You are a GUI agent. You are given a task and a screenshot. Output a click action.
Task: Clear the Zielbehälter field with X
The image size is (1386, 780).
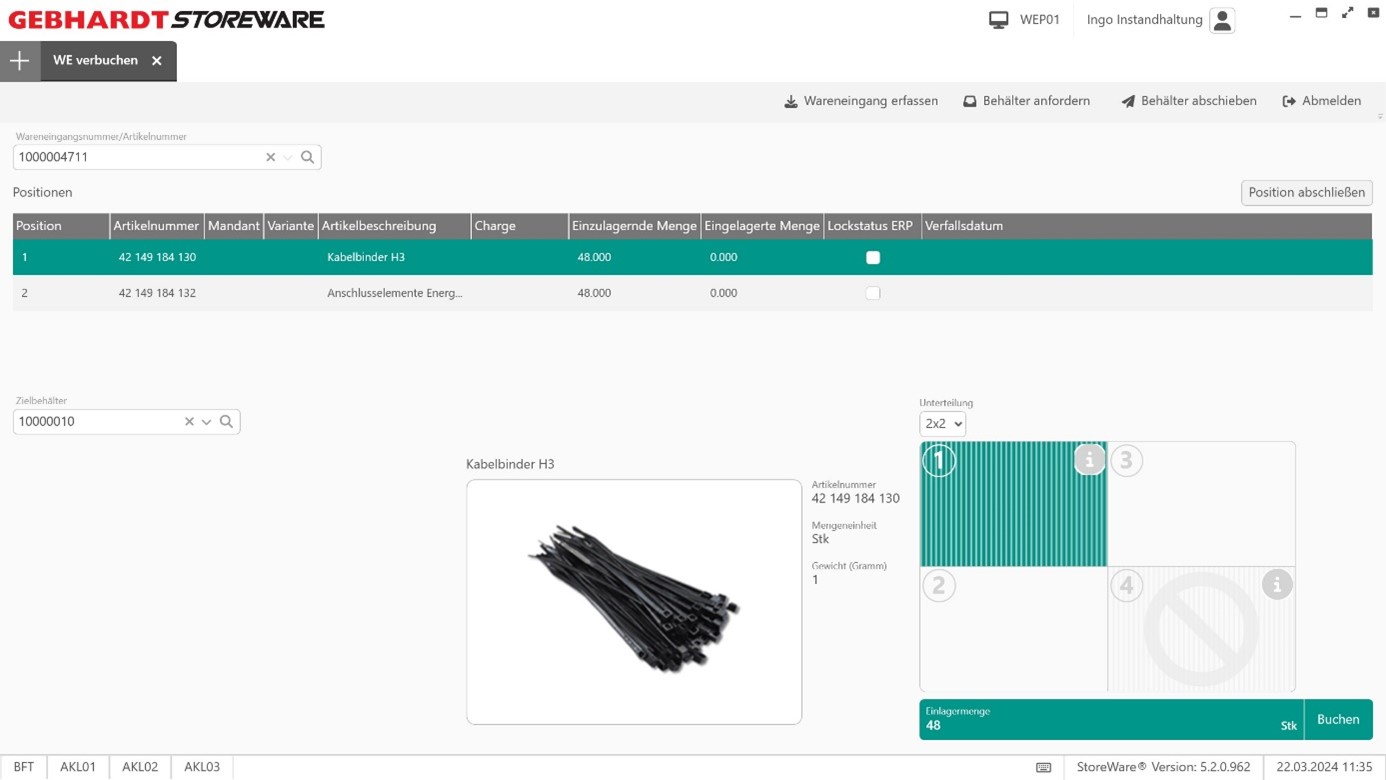pyautogui.click(x=189, y=422)
